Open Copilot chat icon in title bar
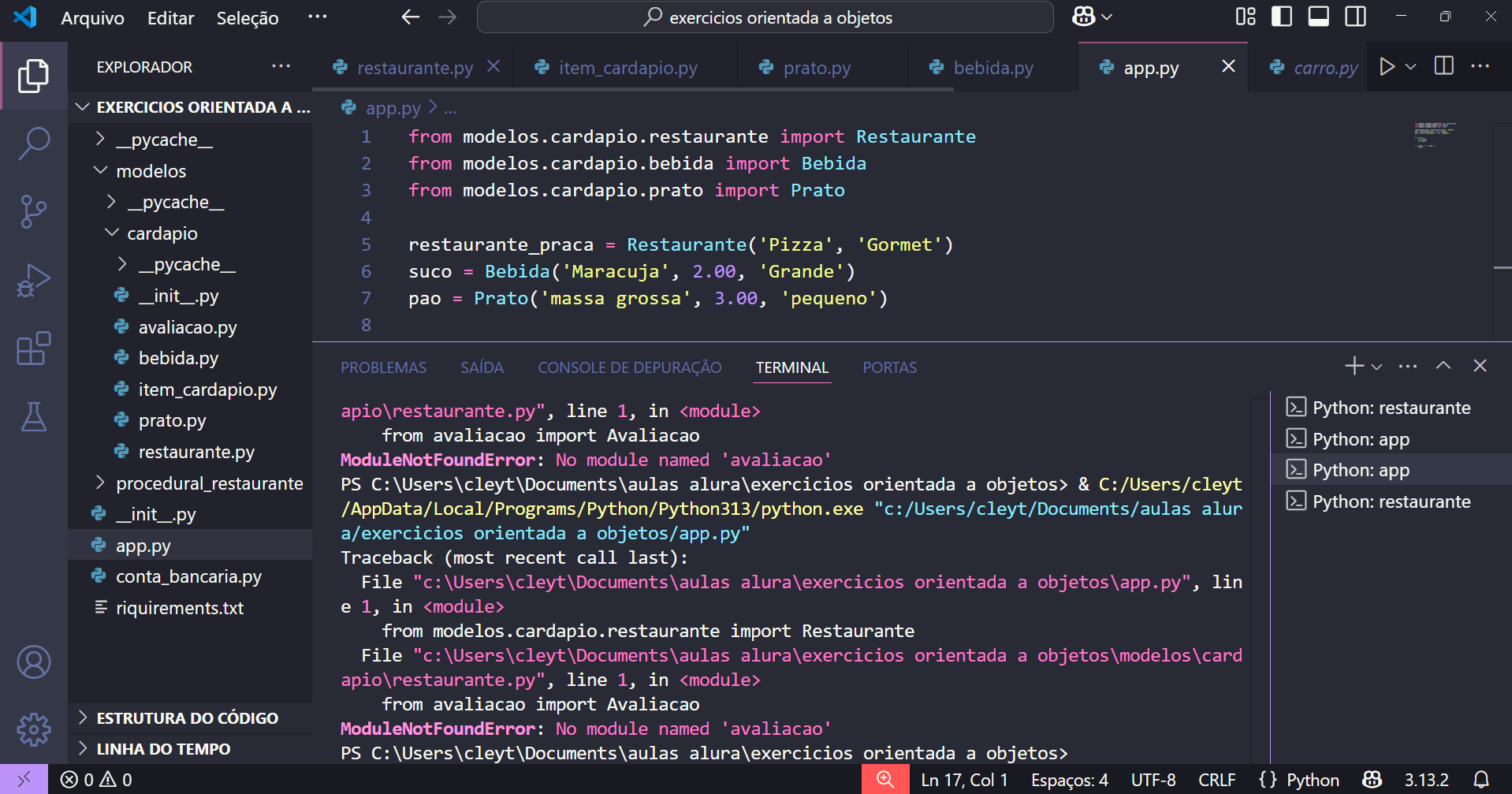 tap(1084, 17)
